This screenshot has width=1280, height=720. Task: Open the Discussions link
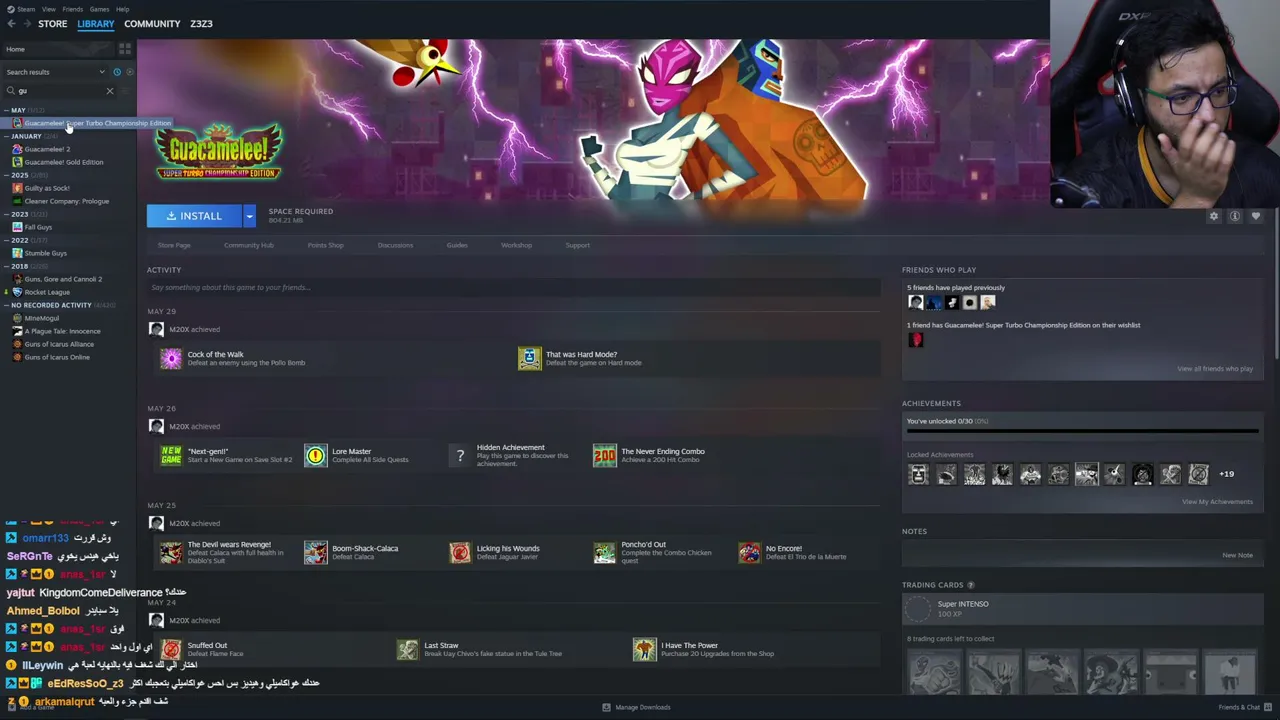pos(395,245)
